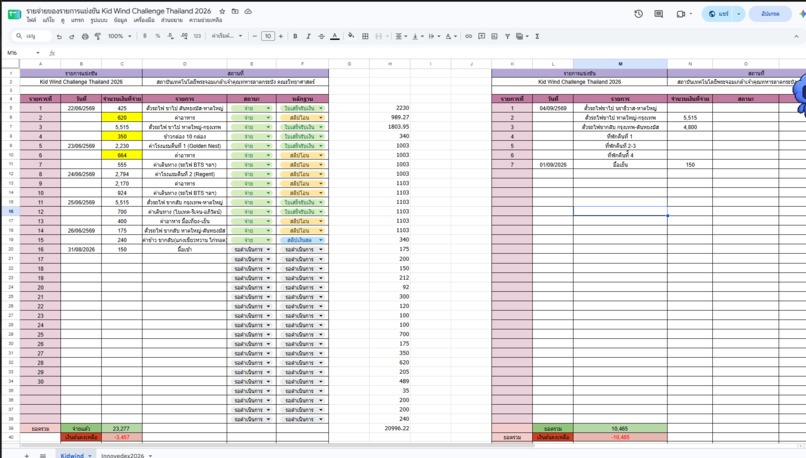Open the 123 number format menu
Screen dimensions: 806x458
(x=197, y=36)
